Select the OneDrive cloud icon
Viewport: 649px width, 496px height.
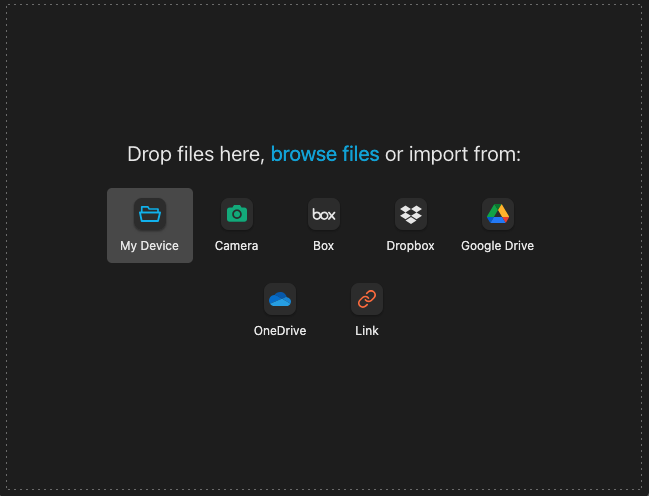click(280, 299)
